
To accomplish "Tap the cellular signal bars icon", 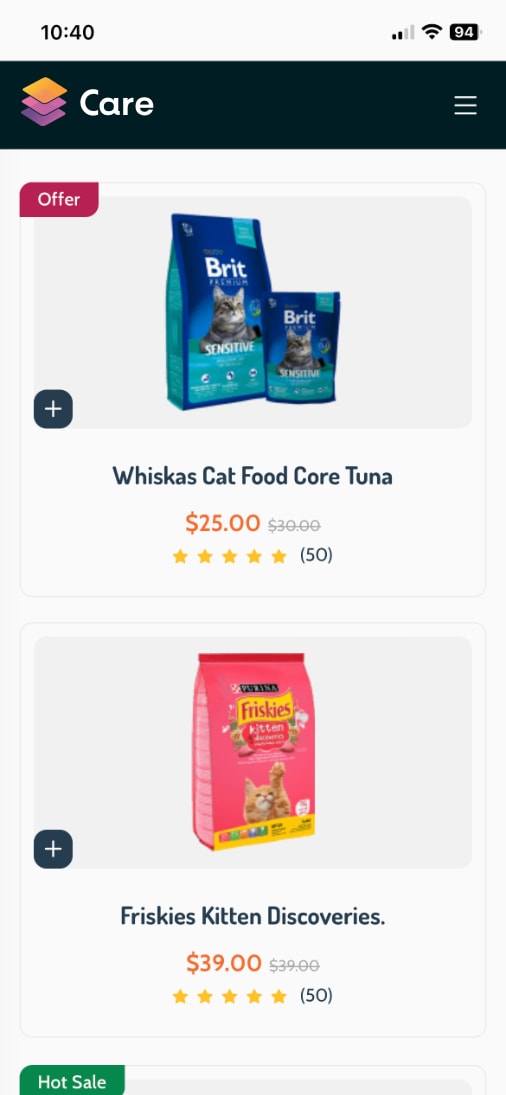I will [403, 33].
